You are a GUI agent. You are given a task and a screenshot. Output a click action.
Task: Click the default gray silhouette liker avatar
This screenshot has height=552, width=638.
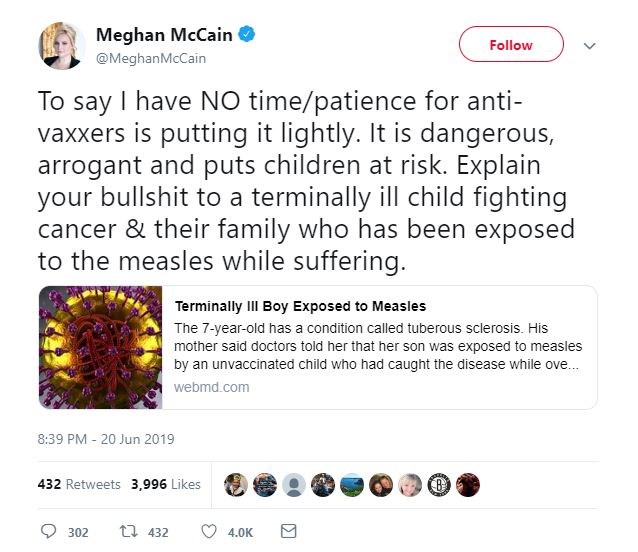pyautogui.click(x=294, y=484)
